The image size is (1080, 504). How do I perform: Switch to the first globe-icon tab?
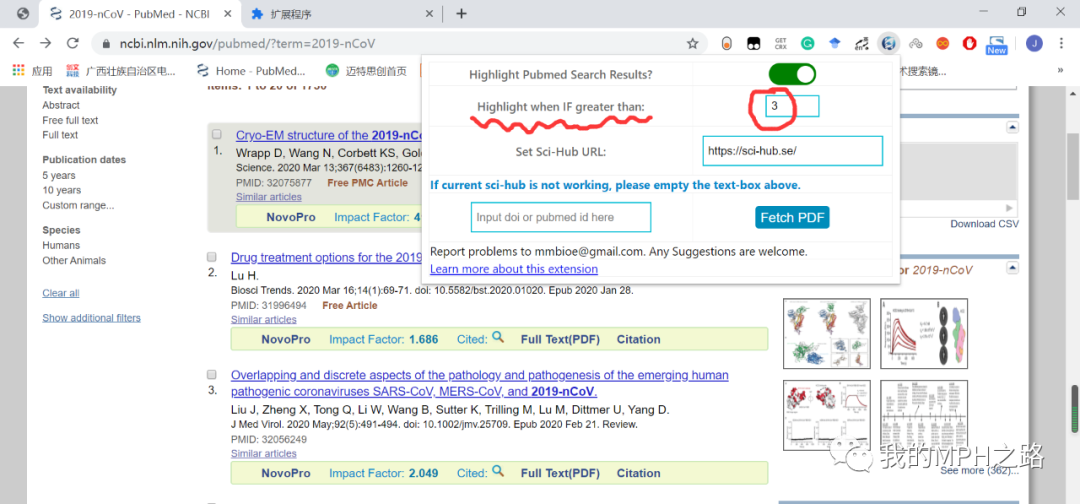click(23, 14)
